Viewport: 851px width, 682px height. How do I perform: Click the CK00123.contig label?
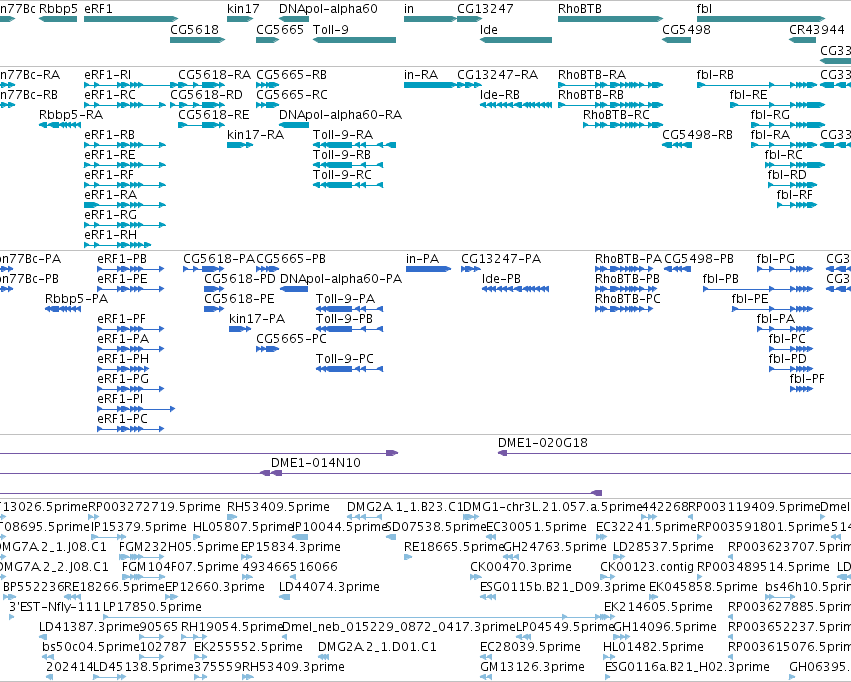pos(647,568)
